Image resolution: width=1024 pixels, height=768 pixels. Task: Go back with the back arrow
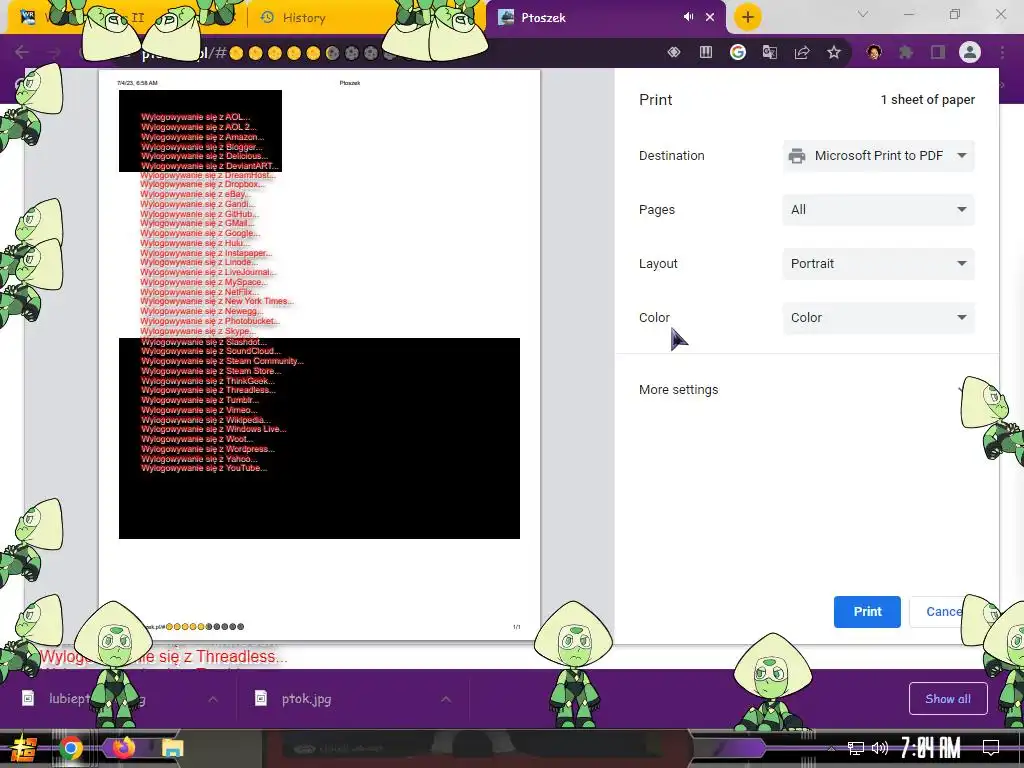pyautogui.click(x=22, y=52)
